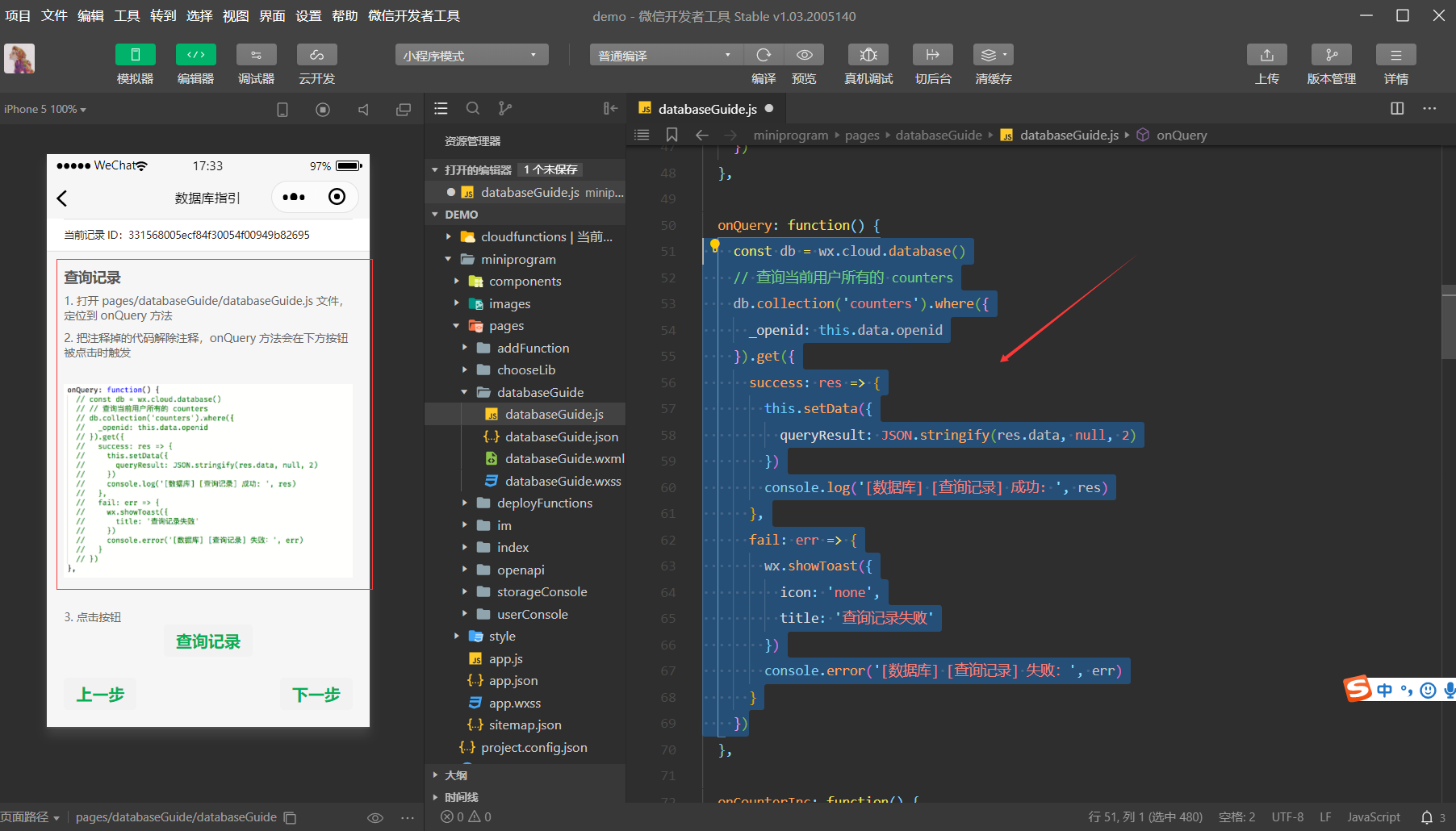Open the search icon in explorer panel
Viewport: 1456px width, 831px height.
(473, 109)
